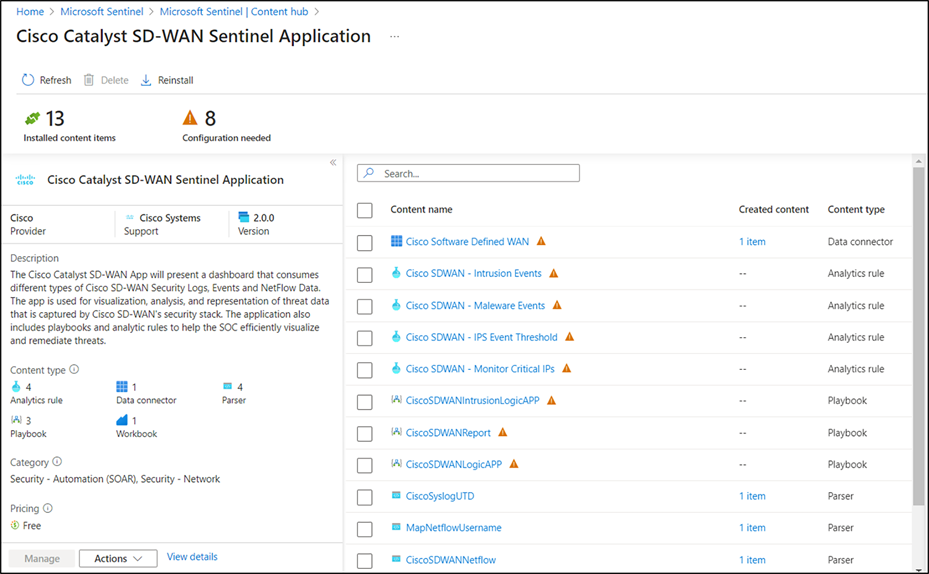Click the parser icon in the CiscoSyslogUTD row
The width and height of the screenshot is (929, 574).
click(396, 495)
